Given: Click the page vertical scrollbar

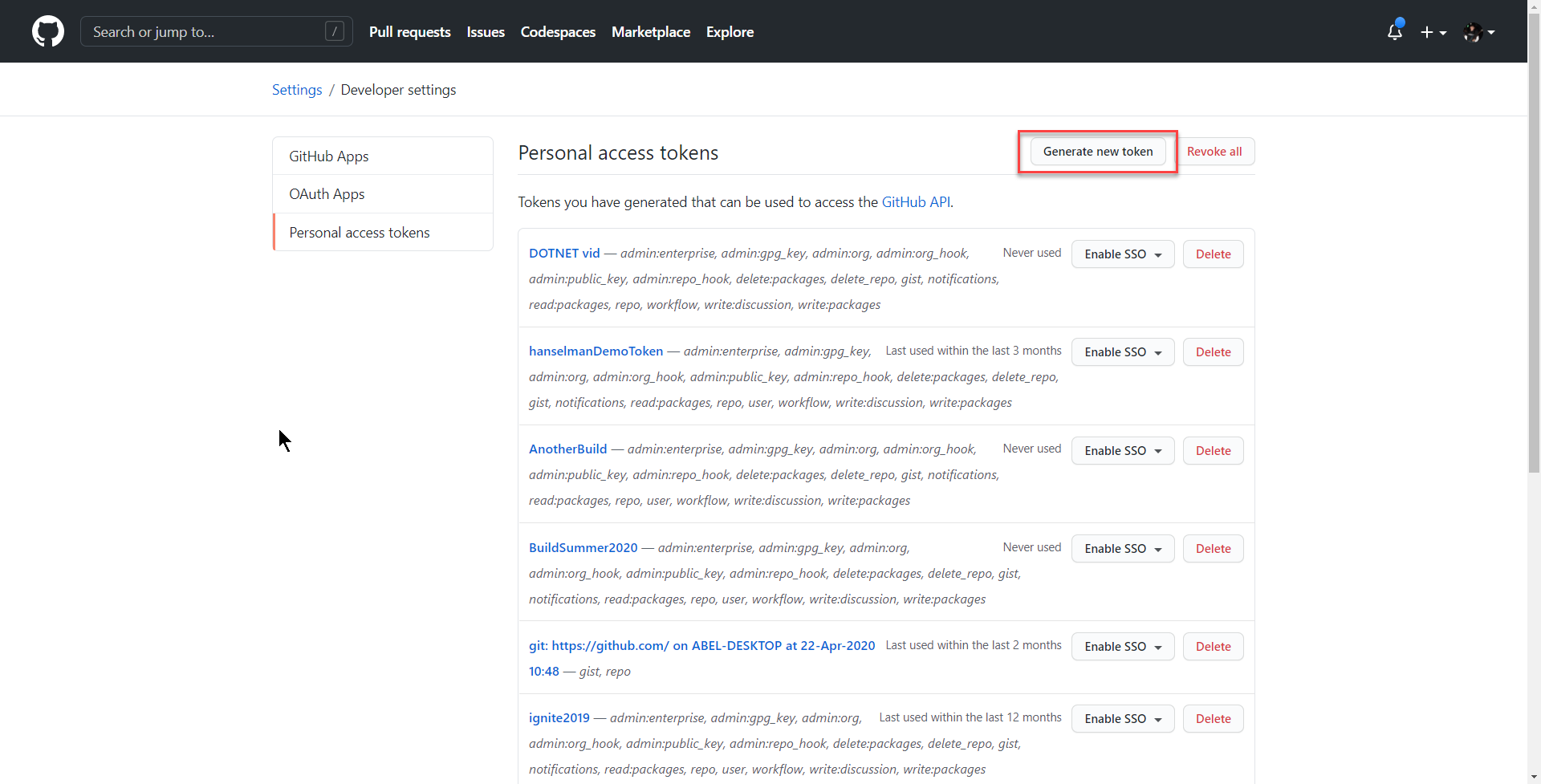Looking at the screenshot, I should [x=1534, y=241].
